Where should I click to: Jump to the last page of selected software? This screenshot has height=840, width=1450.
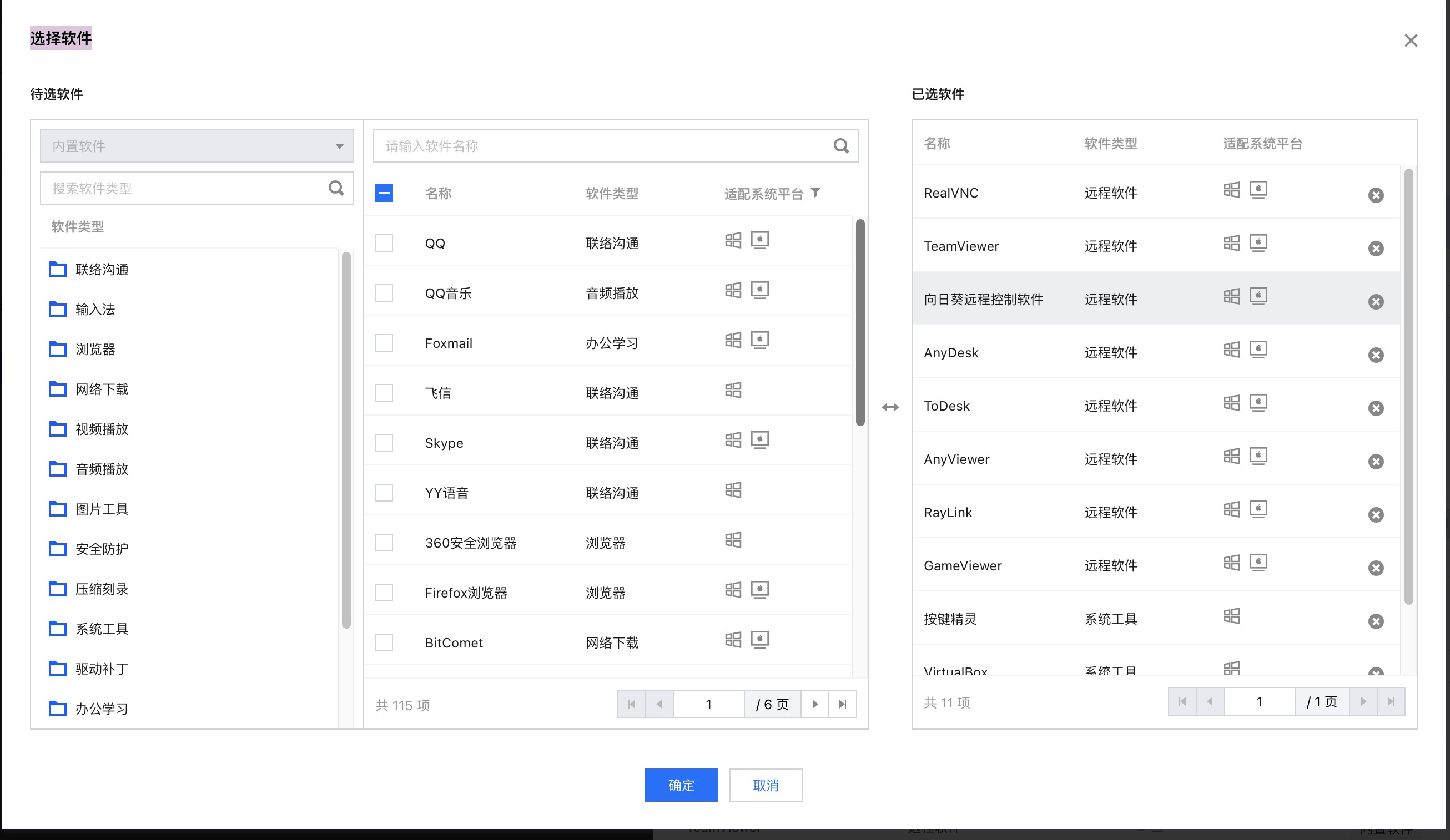(x=1391, y=701)
